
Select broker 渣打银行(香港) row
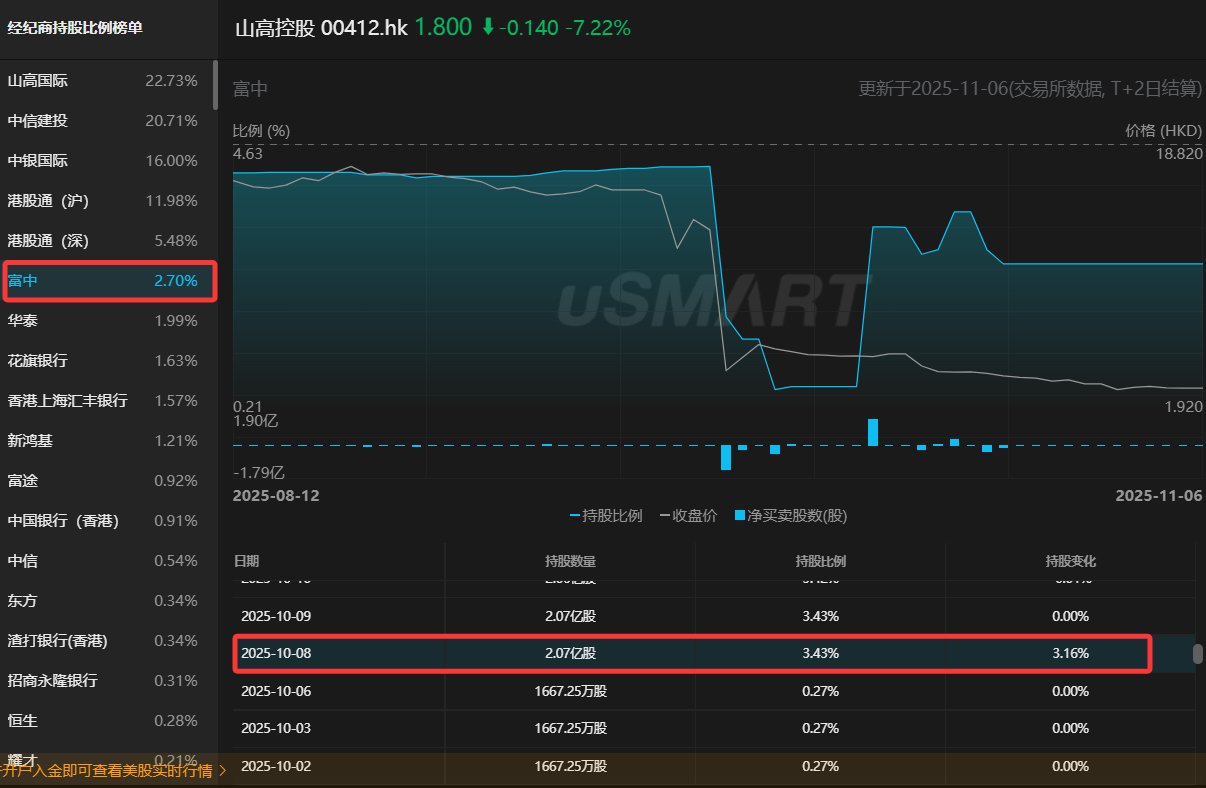108,641
